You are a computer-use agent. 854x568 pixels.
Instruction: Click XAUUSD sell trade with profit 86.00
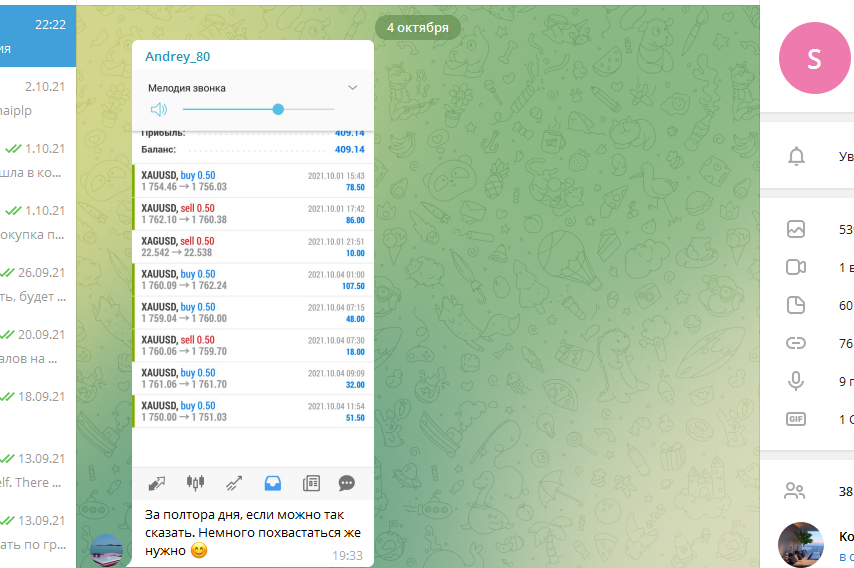tap(253, 213)
